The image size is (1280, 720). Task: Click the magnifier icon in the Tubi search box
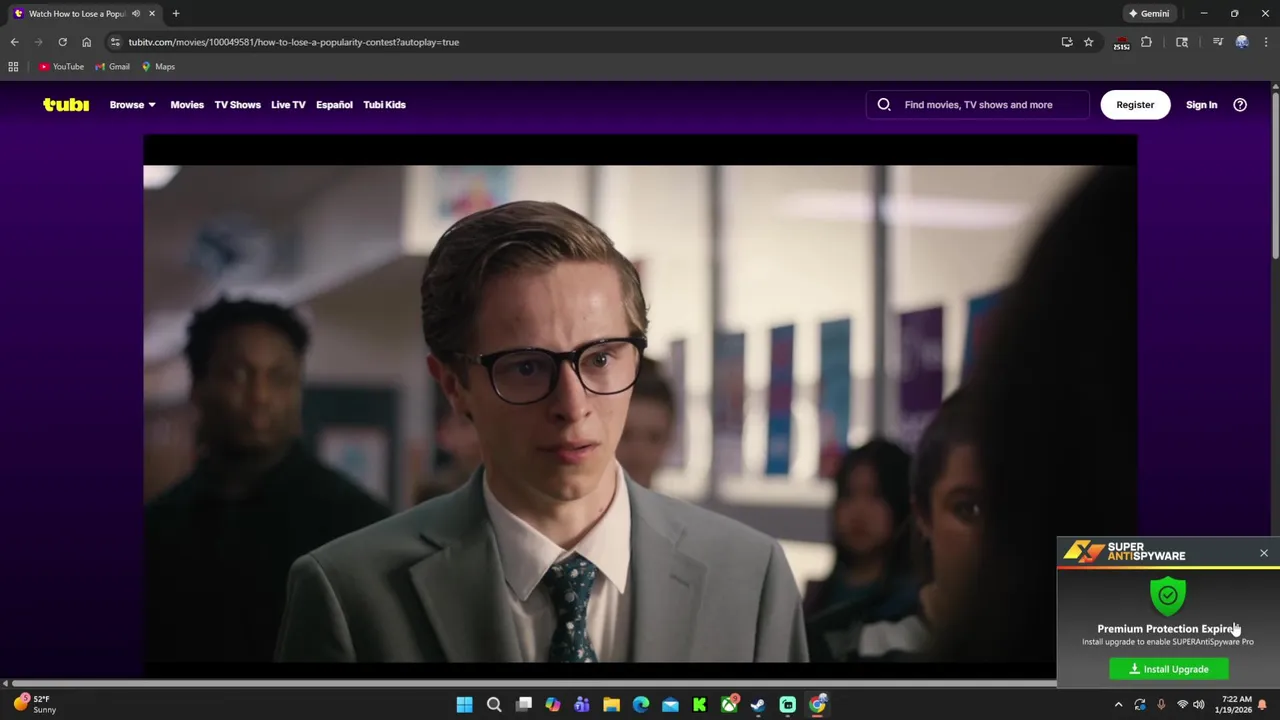coord(884,104)
